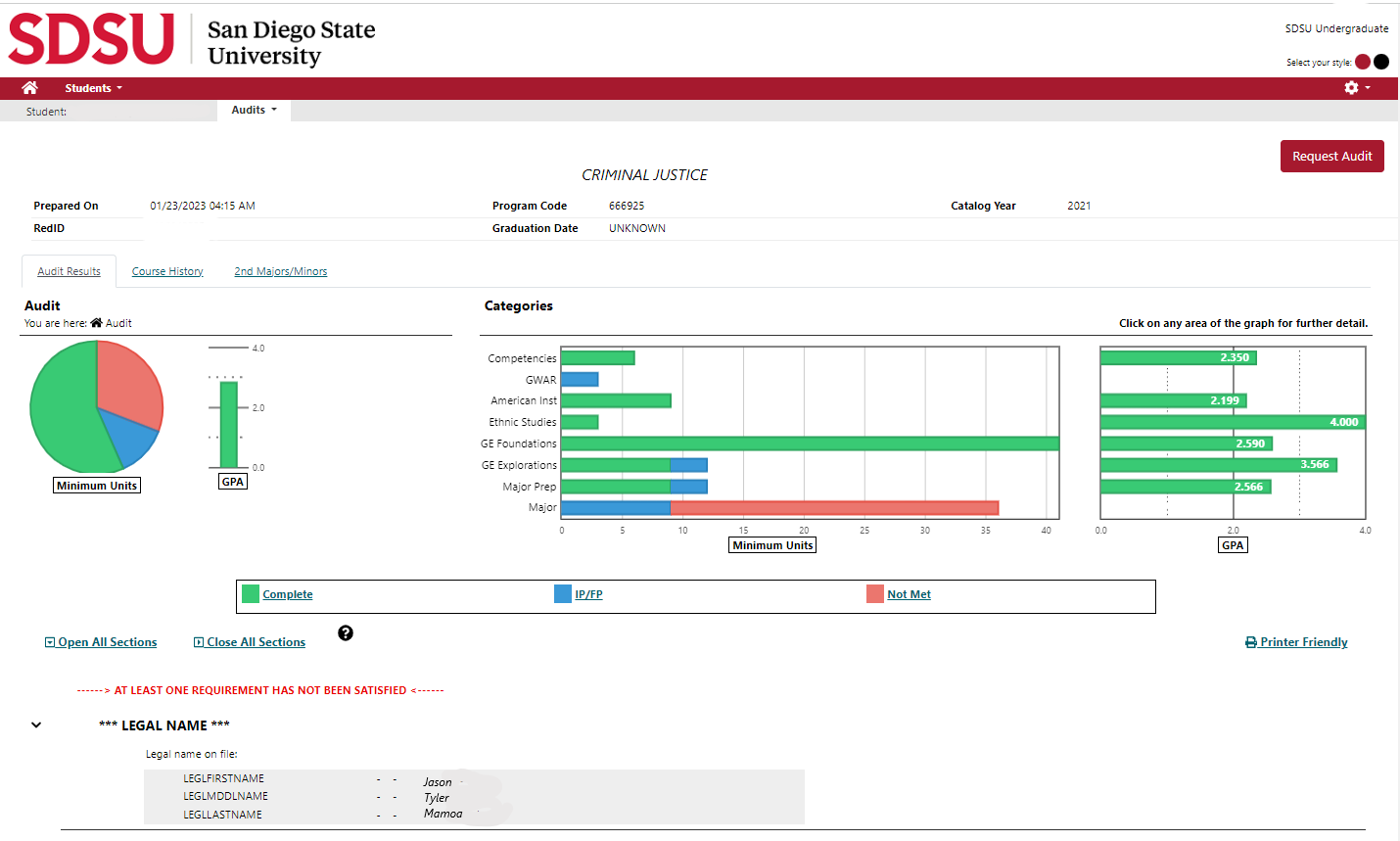Click the green Complete legend swatch
The image size is (1400, 841).
pos(251,593)
